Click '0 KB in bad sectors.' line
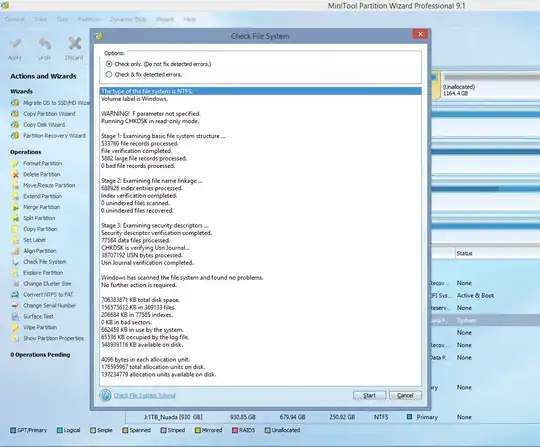The image size is (540, 447). pos(126,322)
